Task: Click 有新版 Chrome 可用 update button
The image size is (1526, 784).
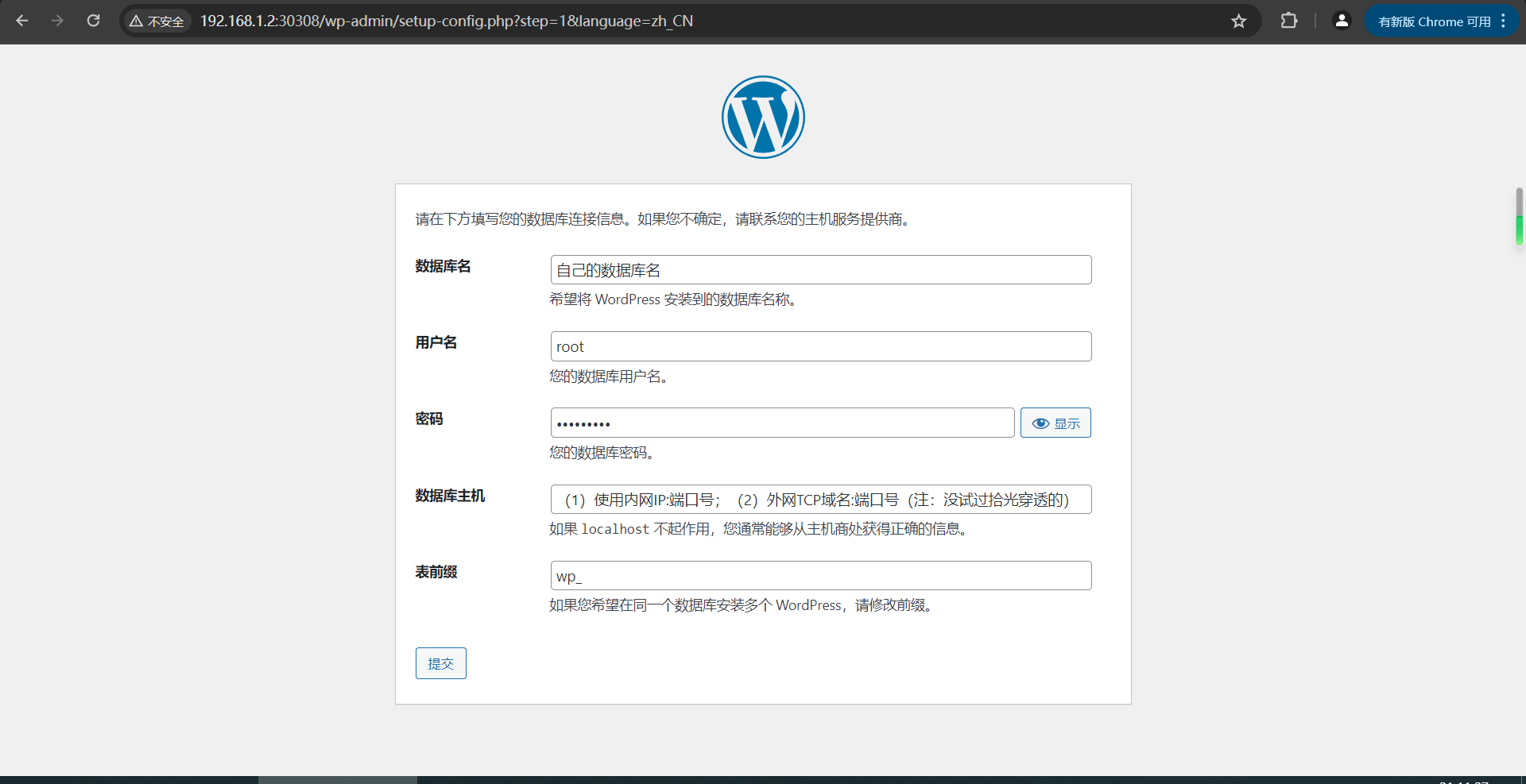Action: (1434, 21)
